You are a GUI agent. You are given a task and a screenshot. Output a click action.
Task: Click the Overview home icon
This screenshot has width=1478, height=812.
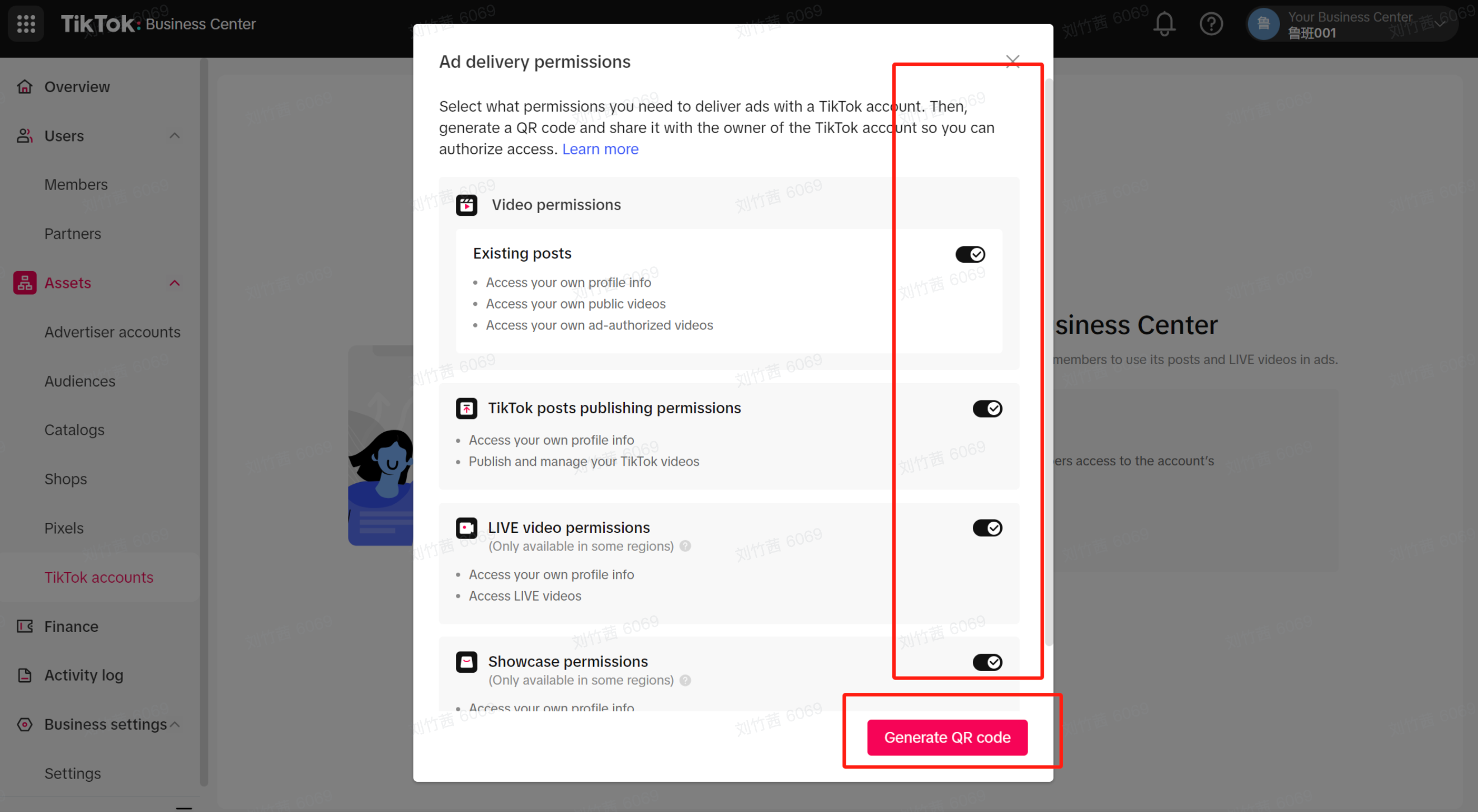coord(25,87)
